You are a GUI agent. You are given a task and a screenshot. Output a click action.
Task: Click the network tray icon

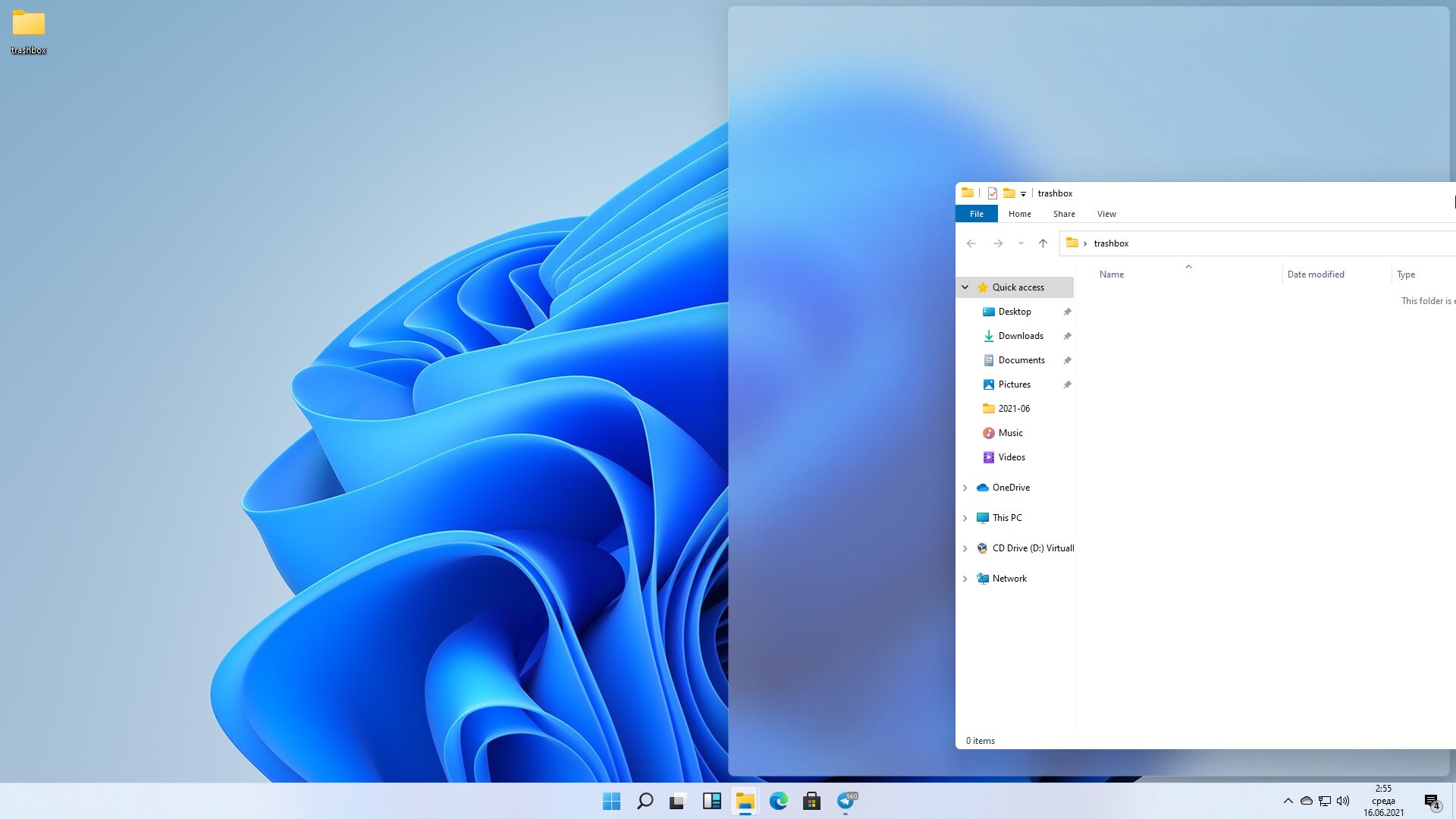coord(1325,801)
